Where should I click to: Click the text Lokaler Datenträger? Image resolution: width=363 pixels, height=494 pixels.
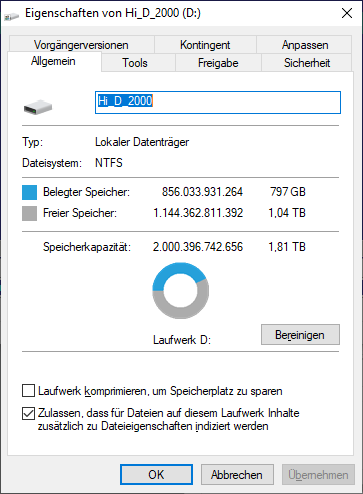(142, 142)
